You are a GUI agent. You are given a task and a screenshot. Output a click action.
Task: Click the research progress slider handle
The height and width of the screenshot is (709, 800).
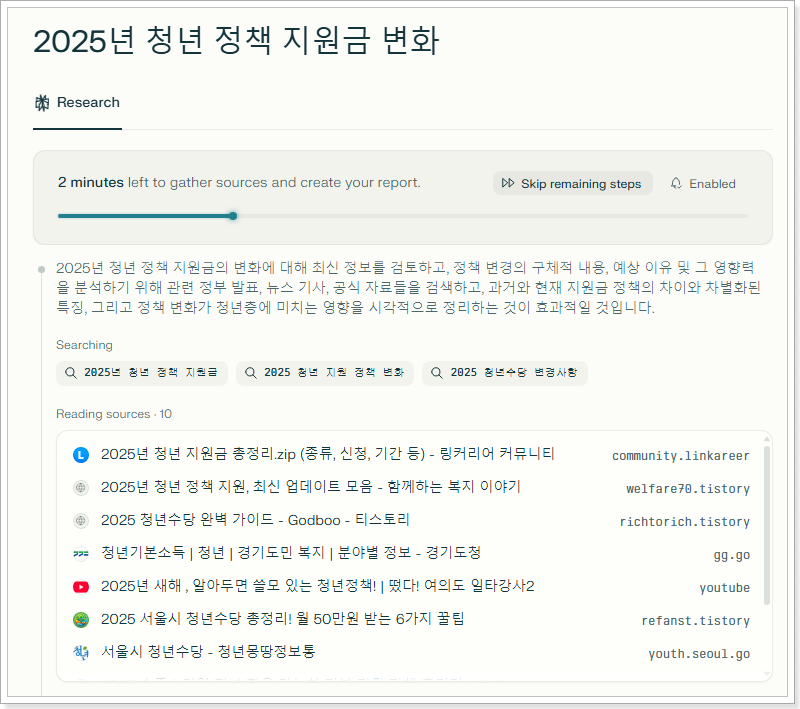tap(233, 215)
